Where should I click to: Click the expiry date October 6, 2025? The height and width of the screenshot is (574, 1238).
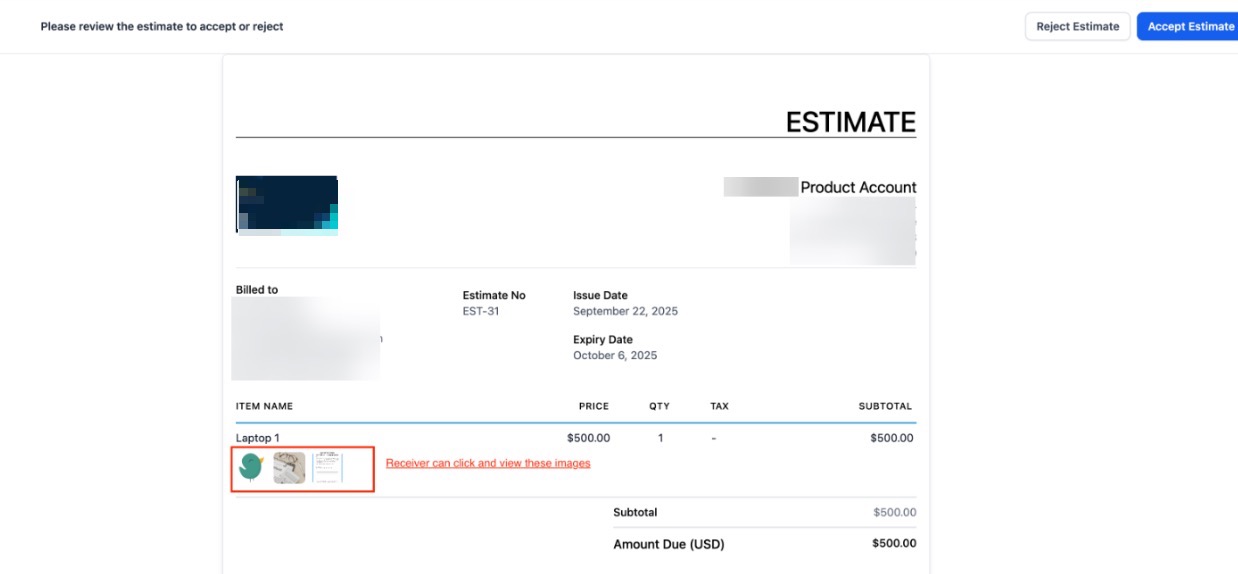click(615, 355)
